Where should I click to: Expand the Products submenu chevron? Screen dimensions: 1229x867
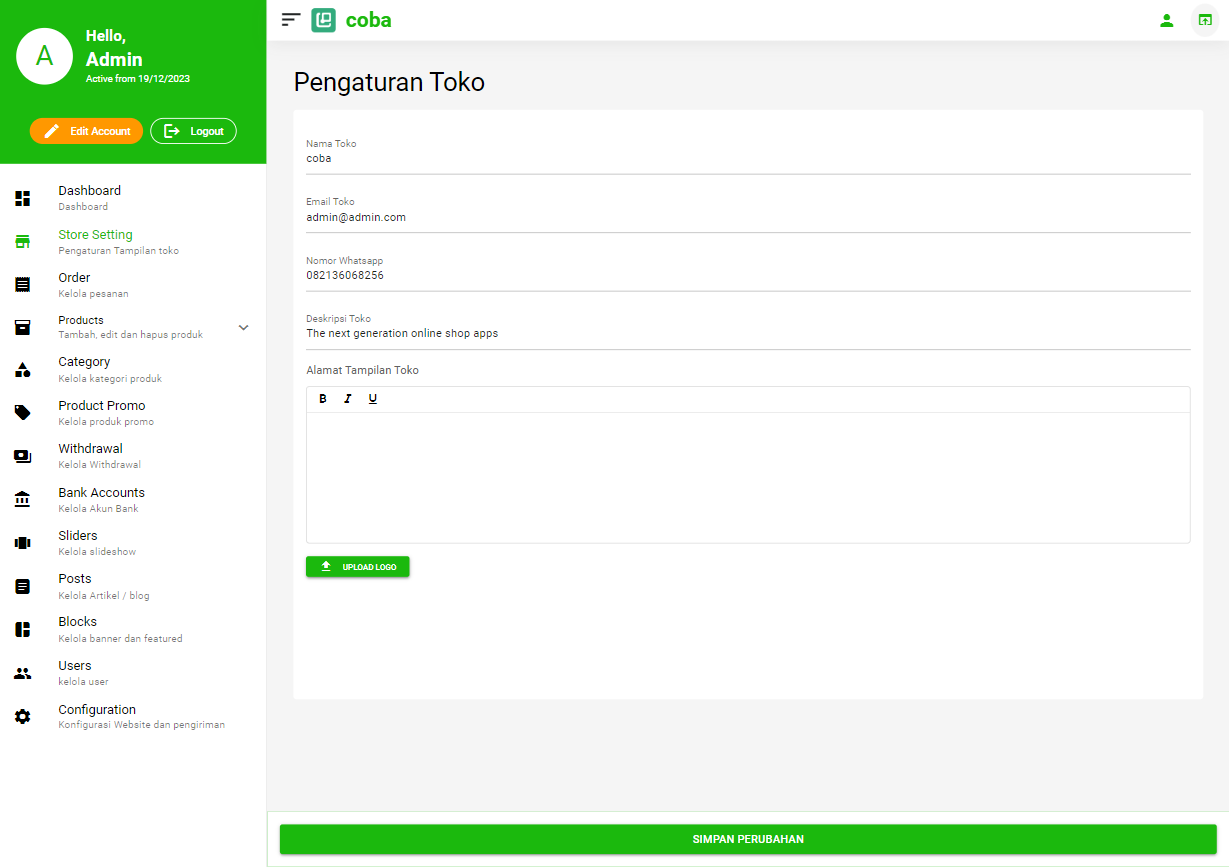[x=243, y=327]
